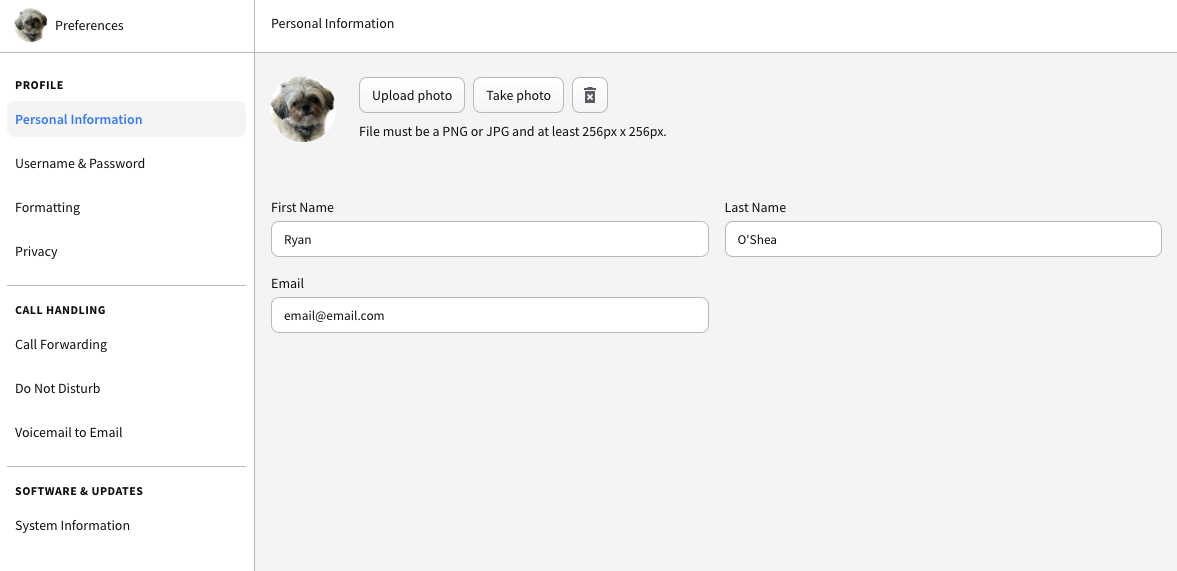View the System Information page

(126, 525)
